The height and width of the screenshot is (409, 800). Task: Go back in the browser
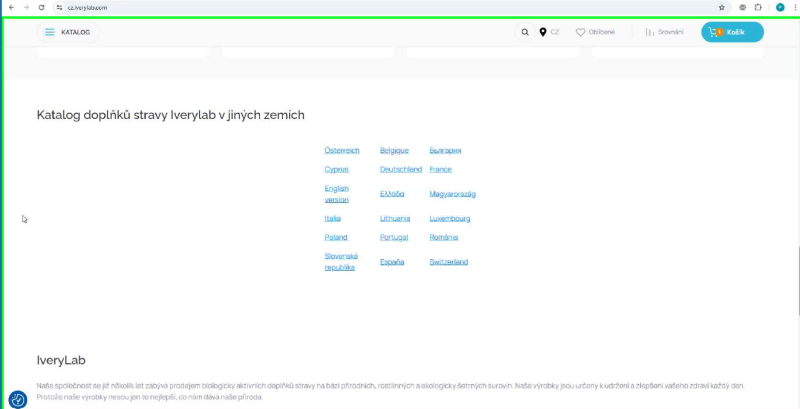click(x=12, y=8)
